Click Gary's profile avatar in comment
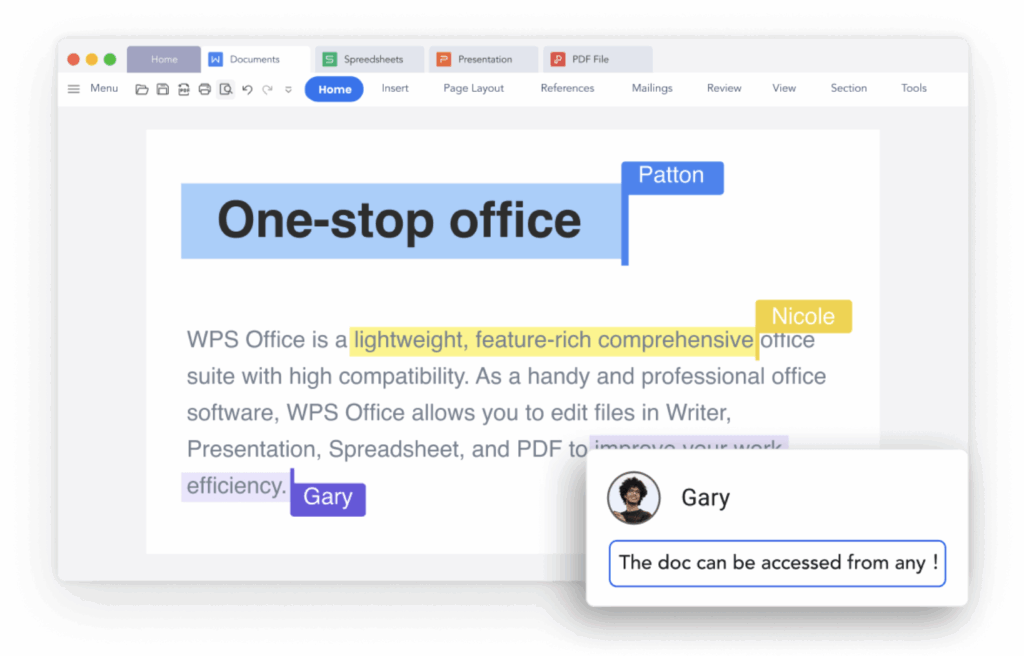The image size is (1024, 656). pos(634,498)
